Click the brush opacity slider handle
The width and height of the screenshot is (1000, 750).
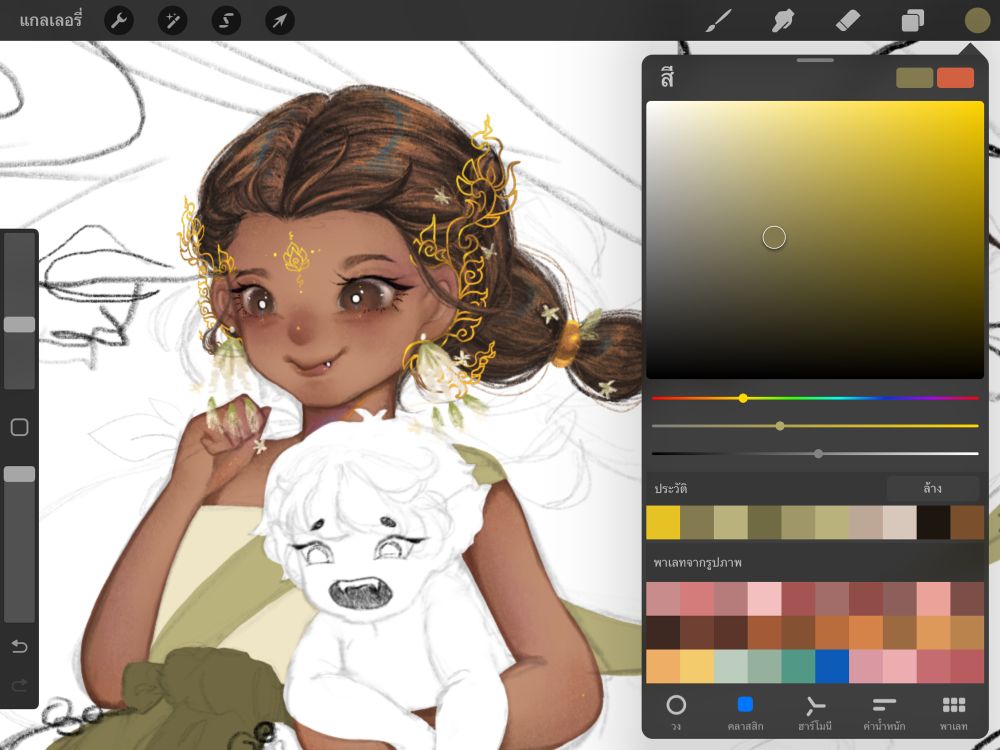tap(19, 474)
